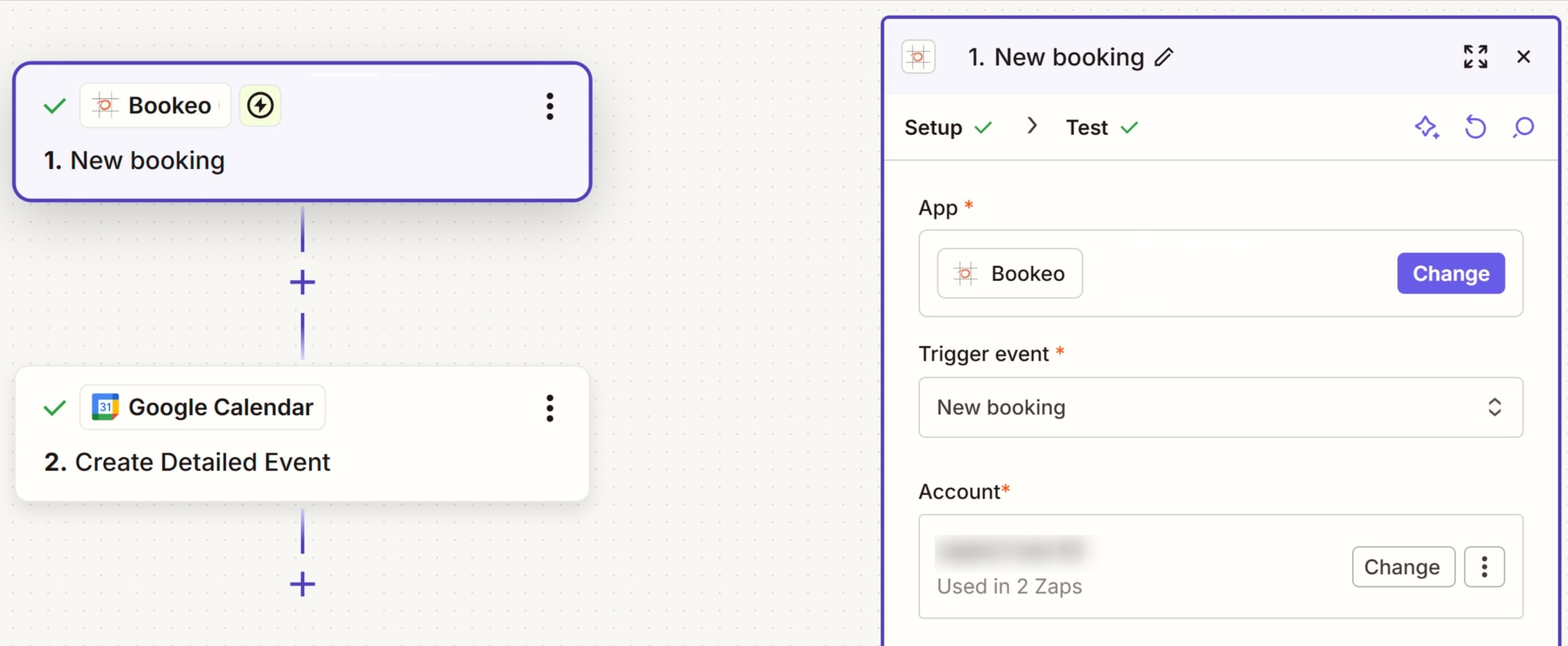Click the 'App' field label

tap(938, 208)
